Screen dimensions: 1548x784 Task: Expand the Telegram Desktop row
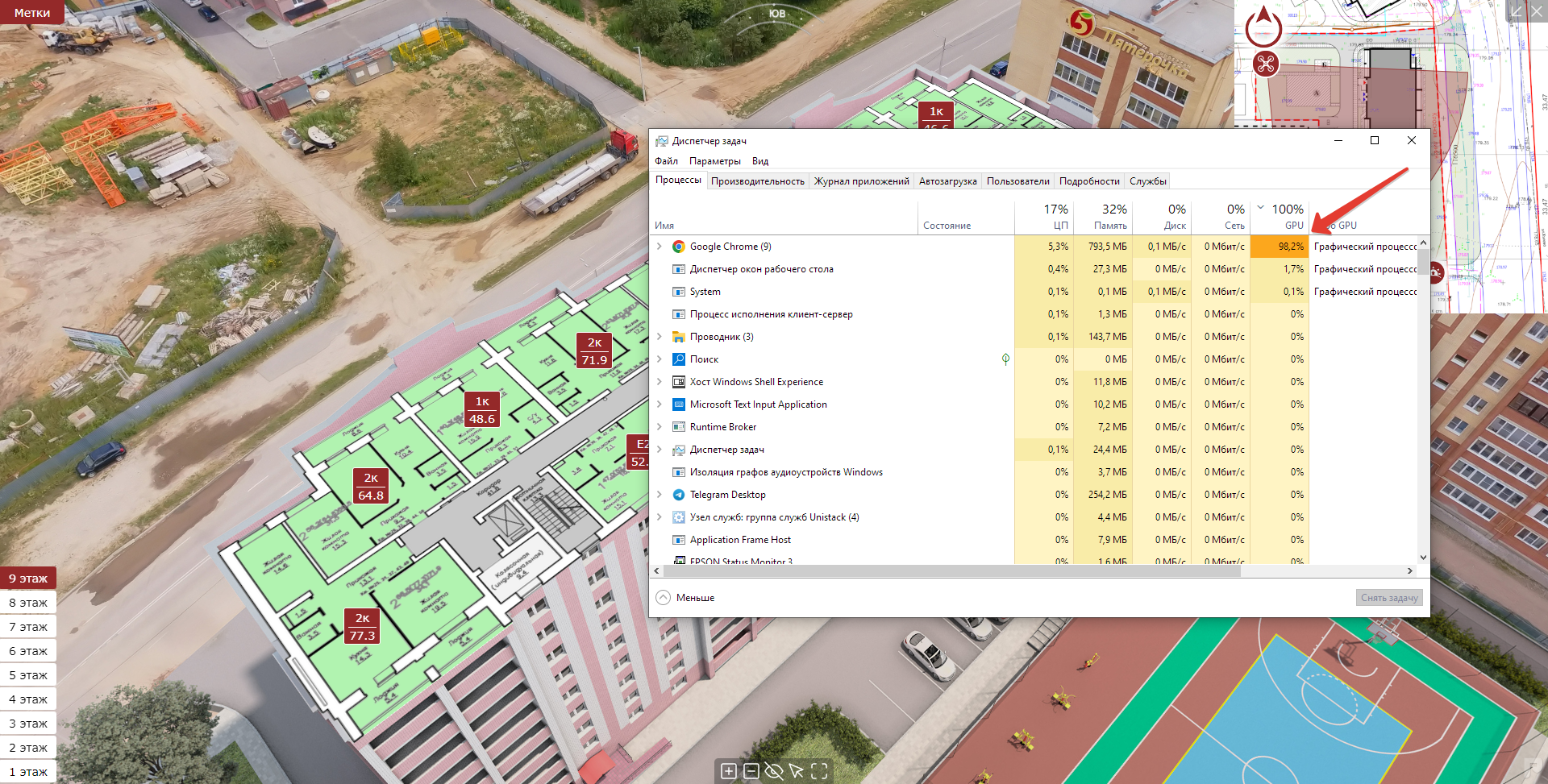[x=660, y=495]
